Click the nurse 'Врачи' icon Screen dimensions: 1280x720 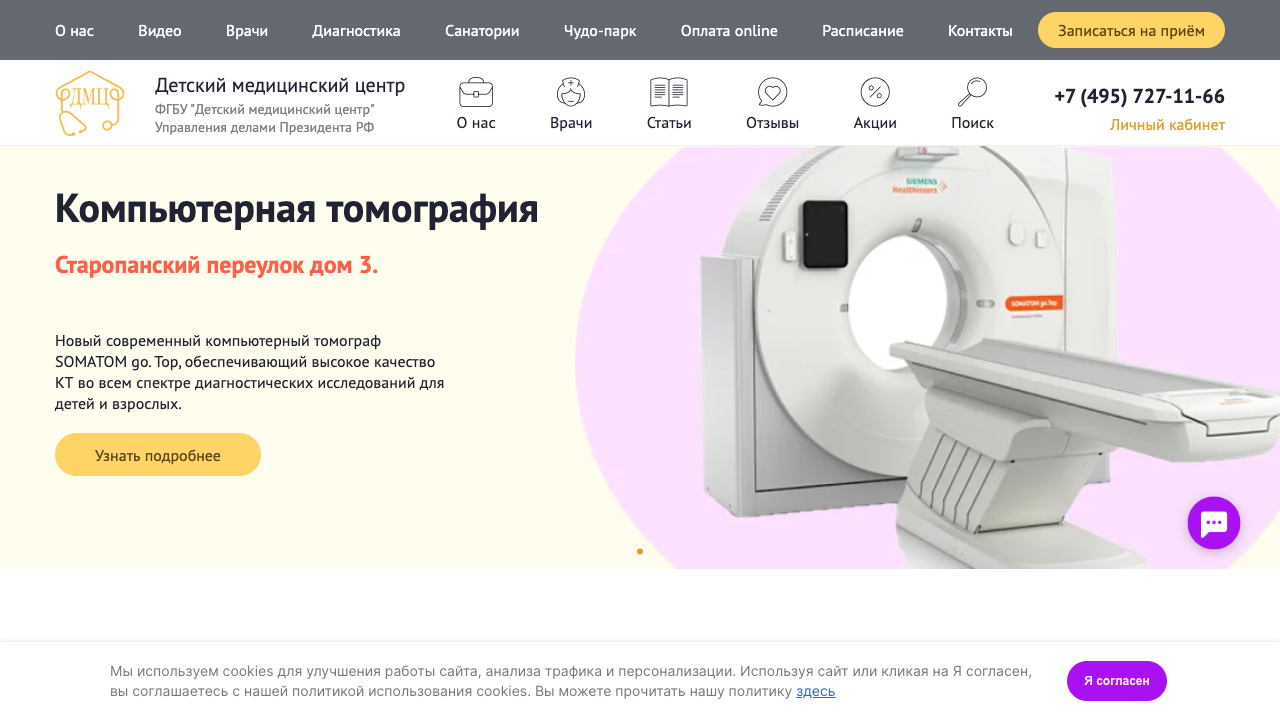point(571,92)
